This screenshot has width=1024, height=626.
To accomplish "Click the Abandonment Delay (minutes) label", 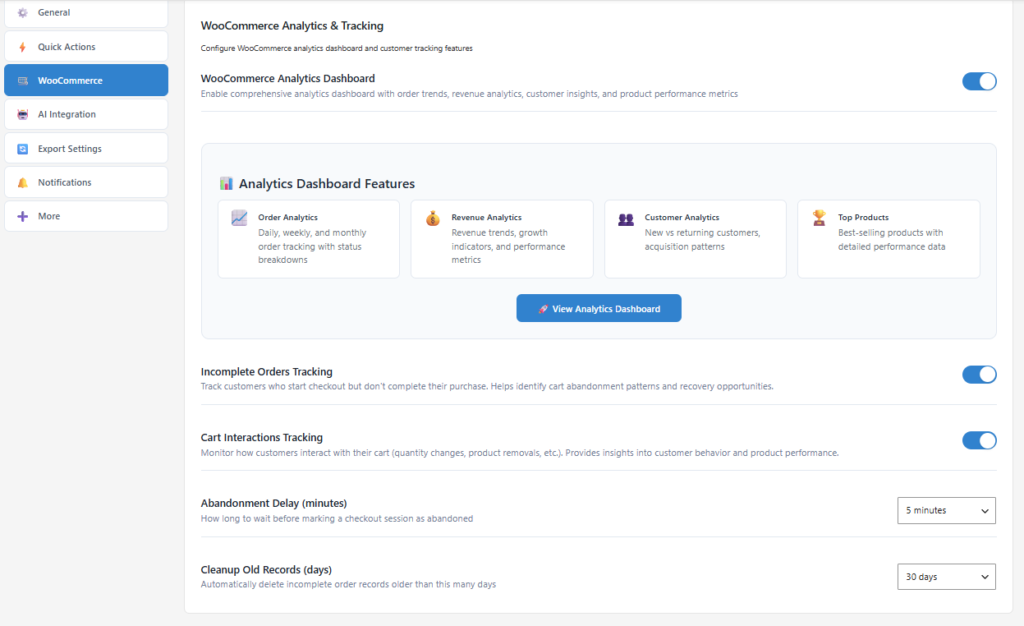I will 274,503.
